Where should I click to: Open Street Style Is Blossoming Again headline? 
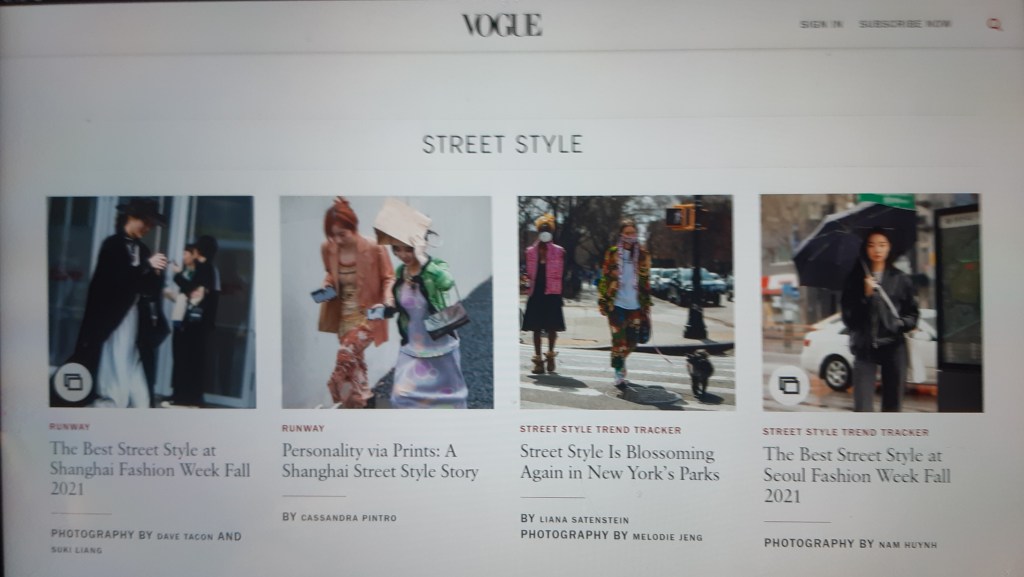coord(619,462)
